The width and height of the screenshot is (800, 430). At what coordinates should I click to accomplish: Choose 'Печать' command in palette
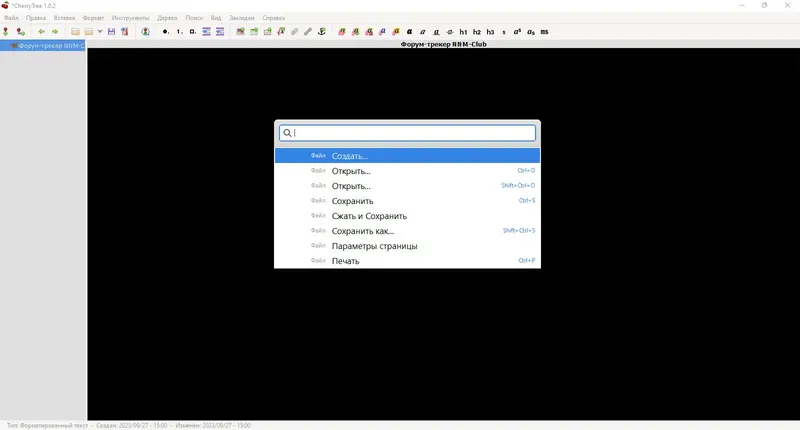click(407, 261)
